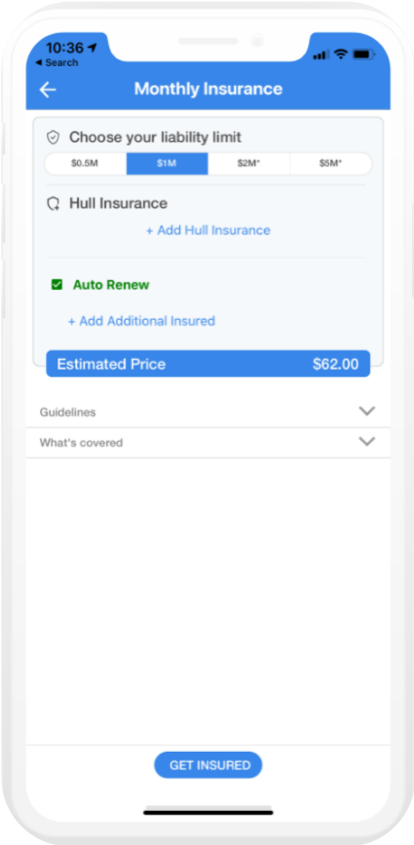Screen dimensions: 414x845
Task: Expand the What's covered chevron
Action: point(367,441)
